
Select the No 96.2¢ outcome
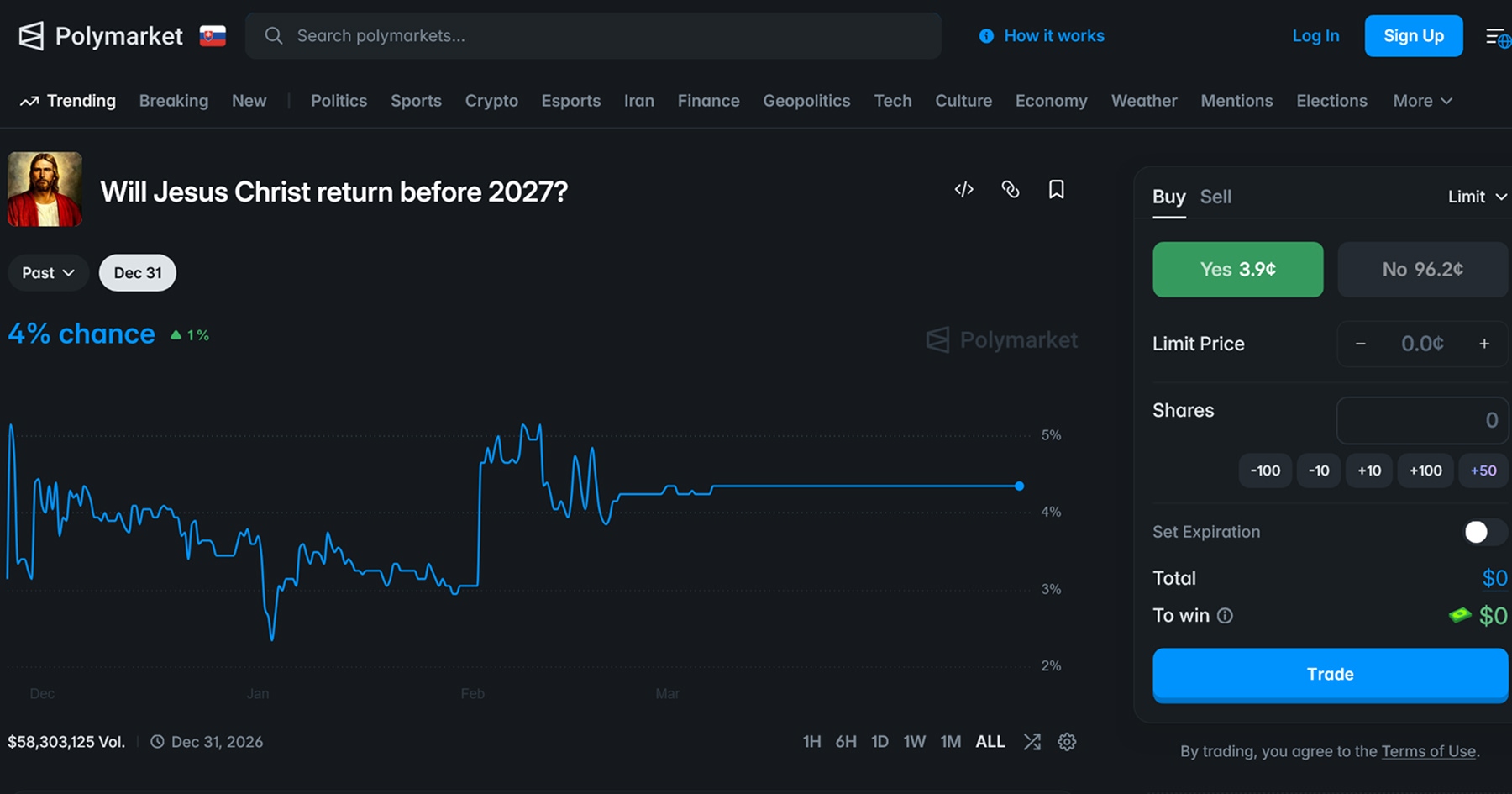(x=1422, y=270)
